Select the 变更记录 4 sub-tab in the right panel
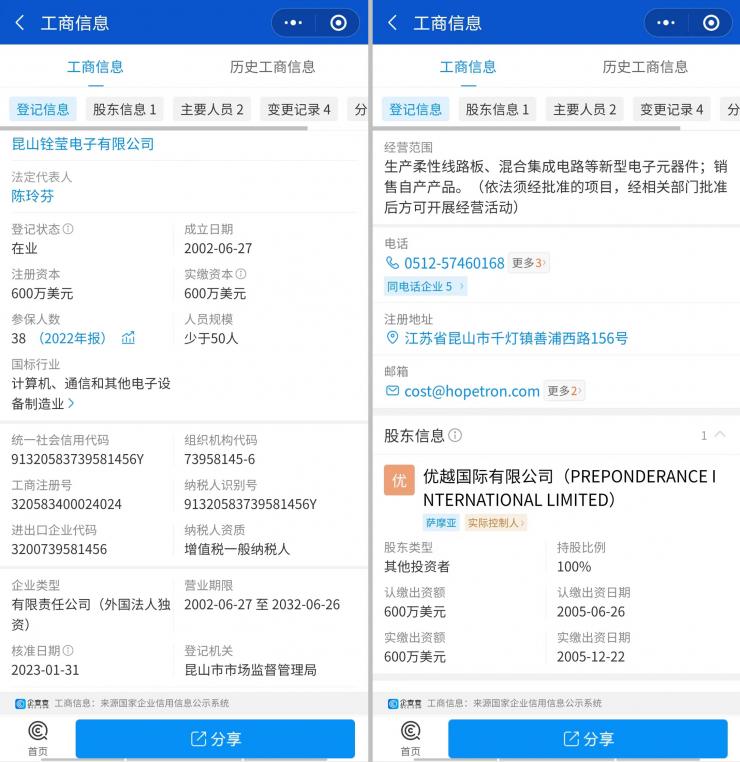Viewport: 740px width, 762px height. pyautogui.click(x=671, y=109)
